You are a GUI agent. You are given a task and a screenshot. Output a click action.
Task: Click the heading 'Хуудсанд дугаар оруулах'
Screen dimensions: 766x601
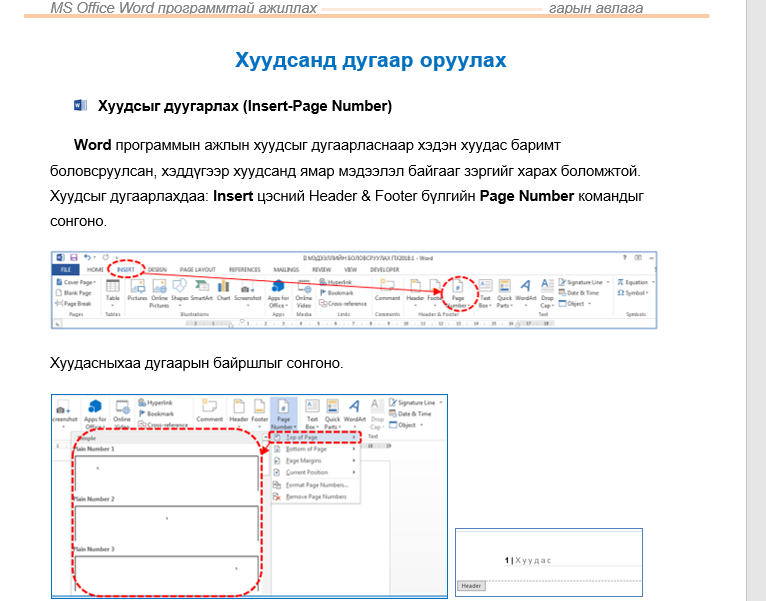370,60
